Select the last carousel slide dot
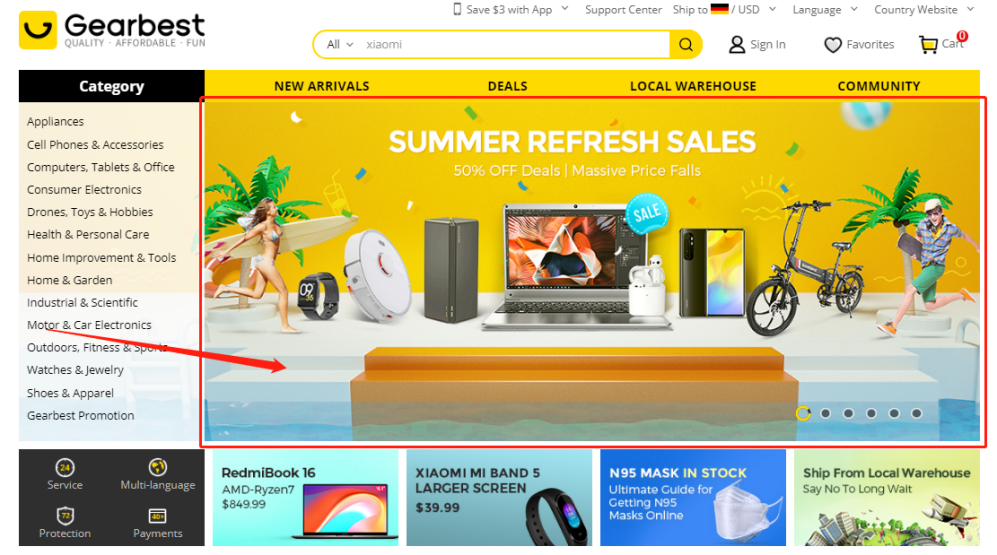Image resolution: width=997 pixels, height=555 pixels. pyautogui.click(x=916, y=413)
